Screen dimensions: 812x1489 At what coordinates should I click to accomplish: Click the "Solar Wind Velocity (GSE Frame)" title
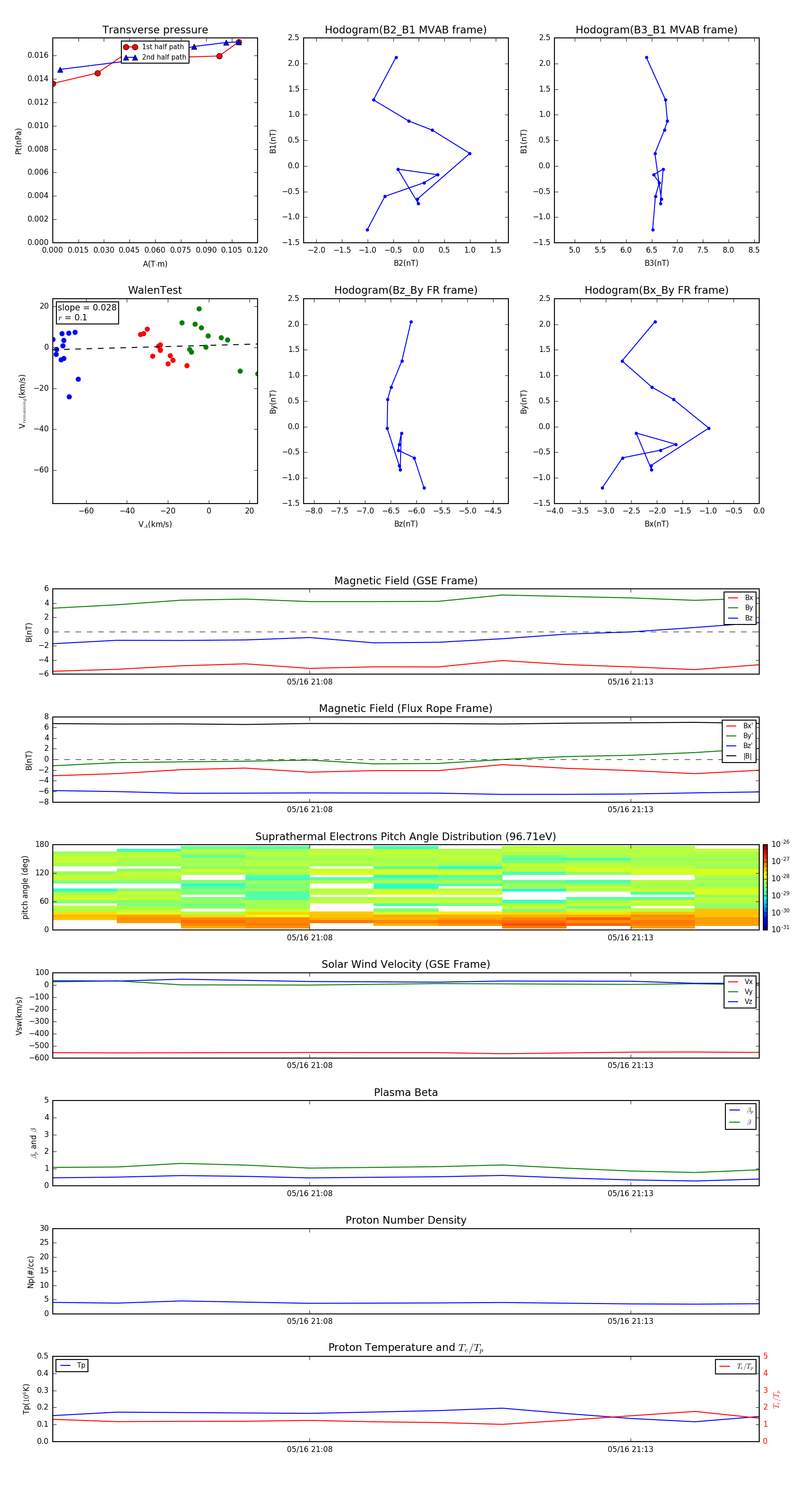tap(406, 965)
